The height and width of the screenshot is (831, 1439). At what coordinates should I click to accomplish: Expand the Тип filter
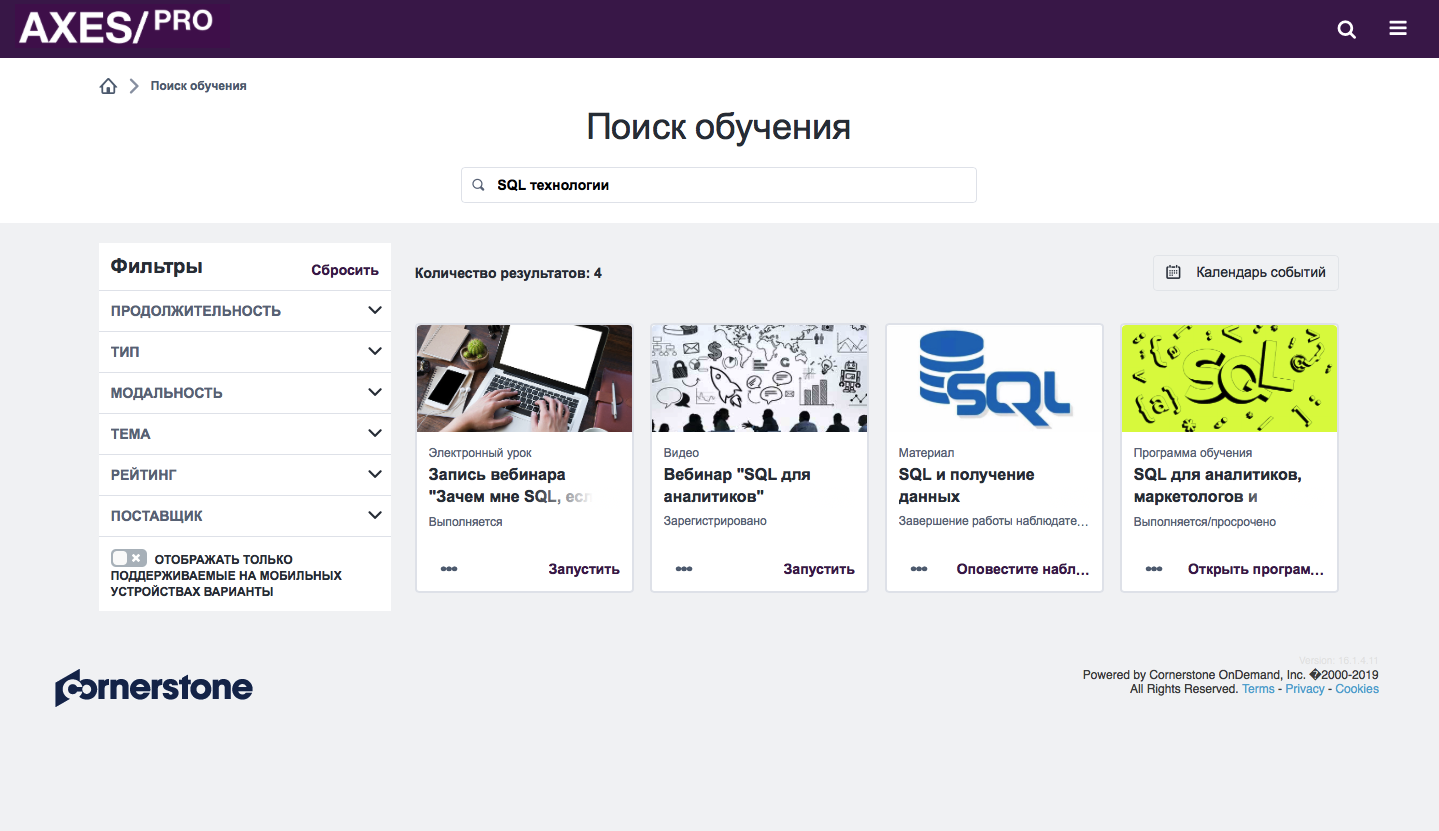point(245,352)
